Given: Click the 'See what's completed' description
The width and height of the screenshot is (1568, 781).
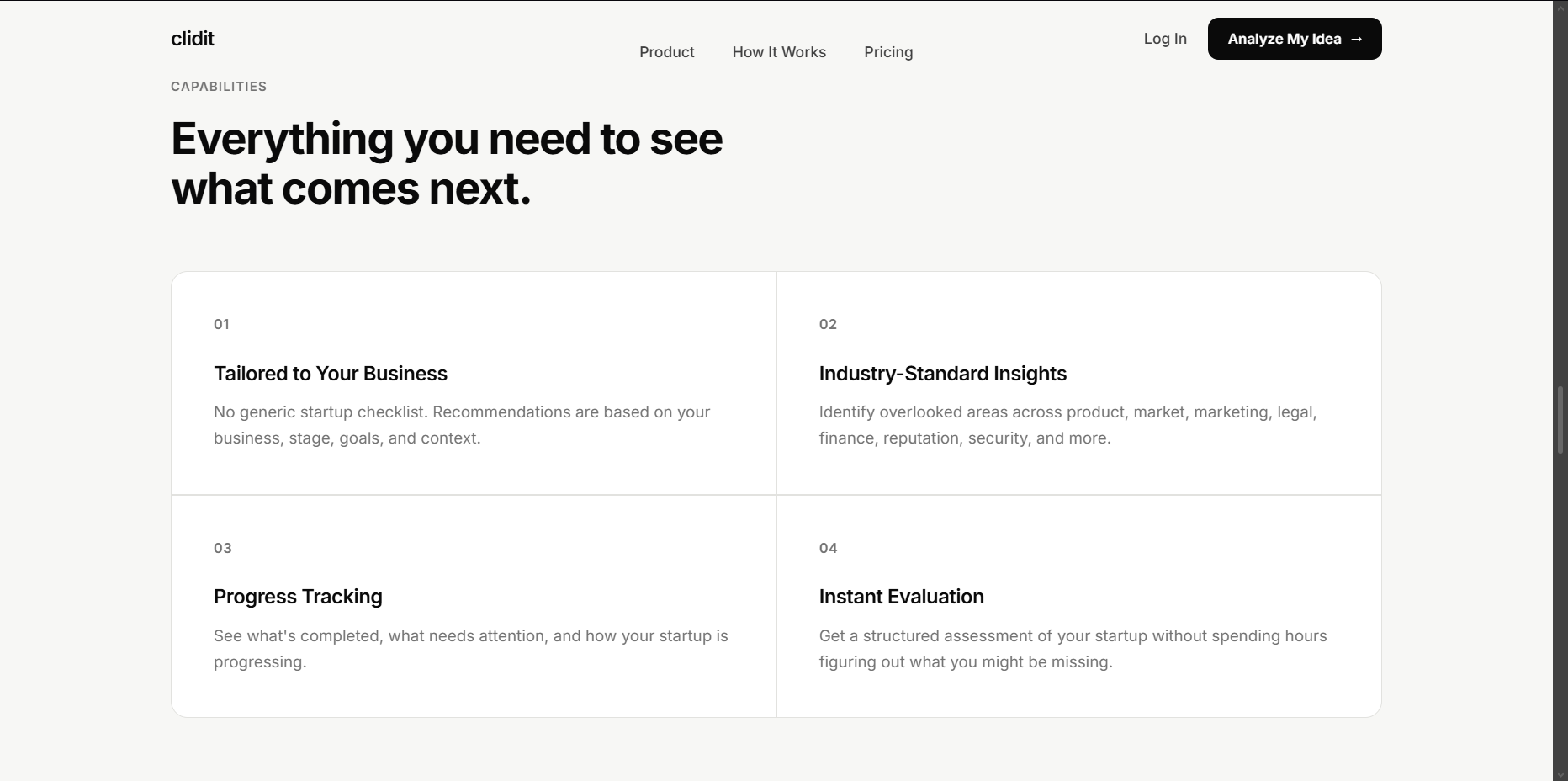Looking at the screenshot, I should [471, 649].
